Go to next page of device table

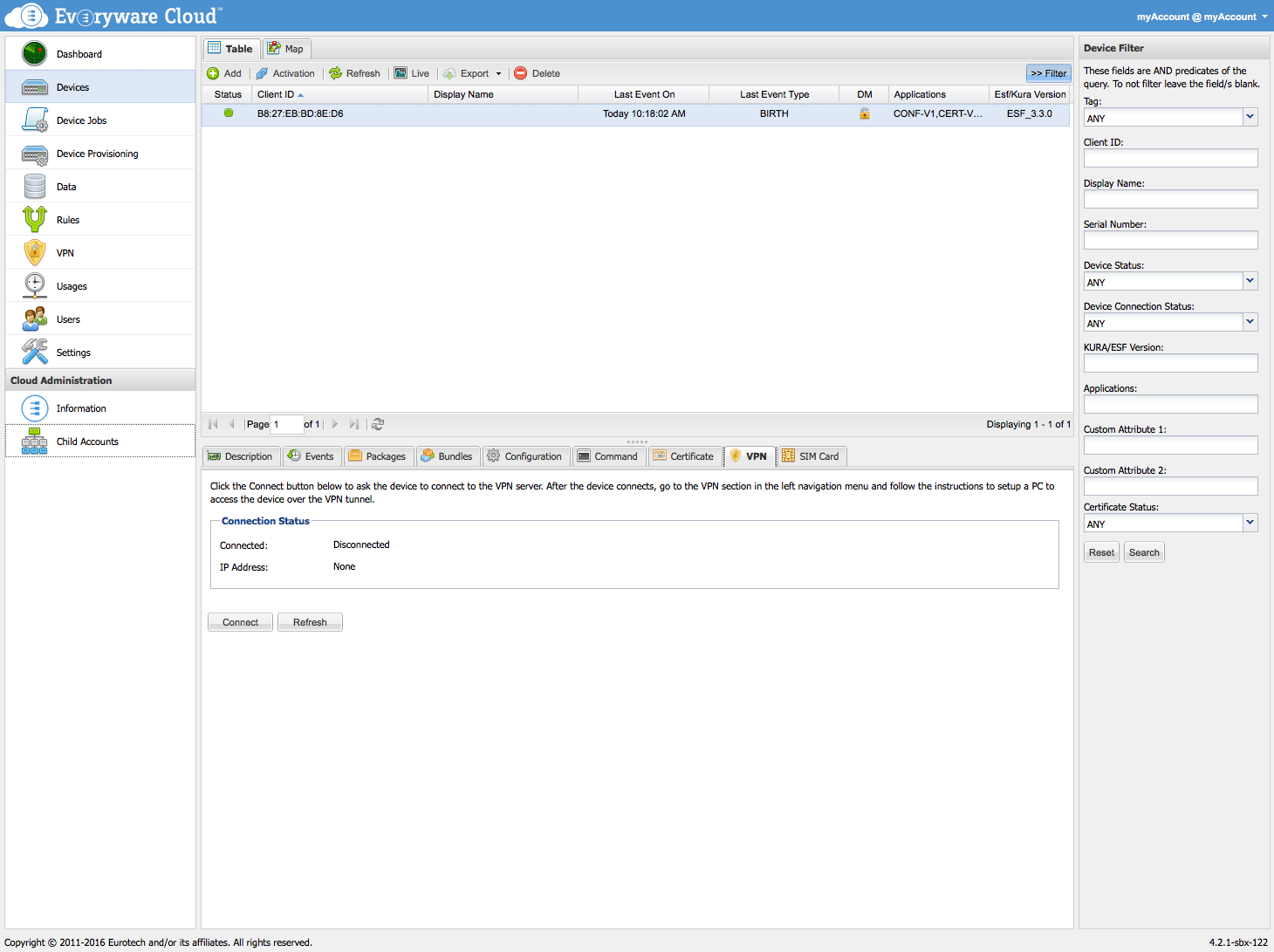[x=334, y=424]
